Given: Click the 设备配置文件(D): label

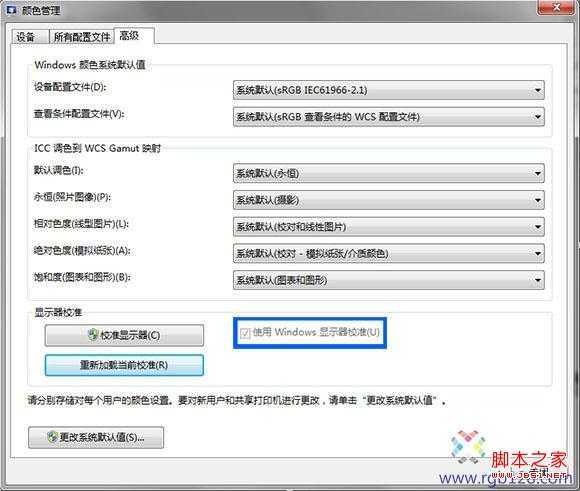Looking at the screenshot, I should coord(70,87).
